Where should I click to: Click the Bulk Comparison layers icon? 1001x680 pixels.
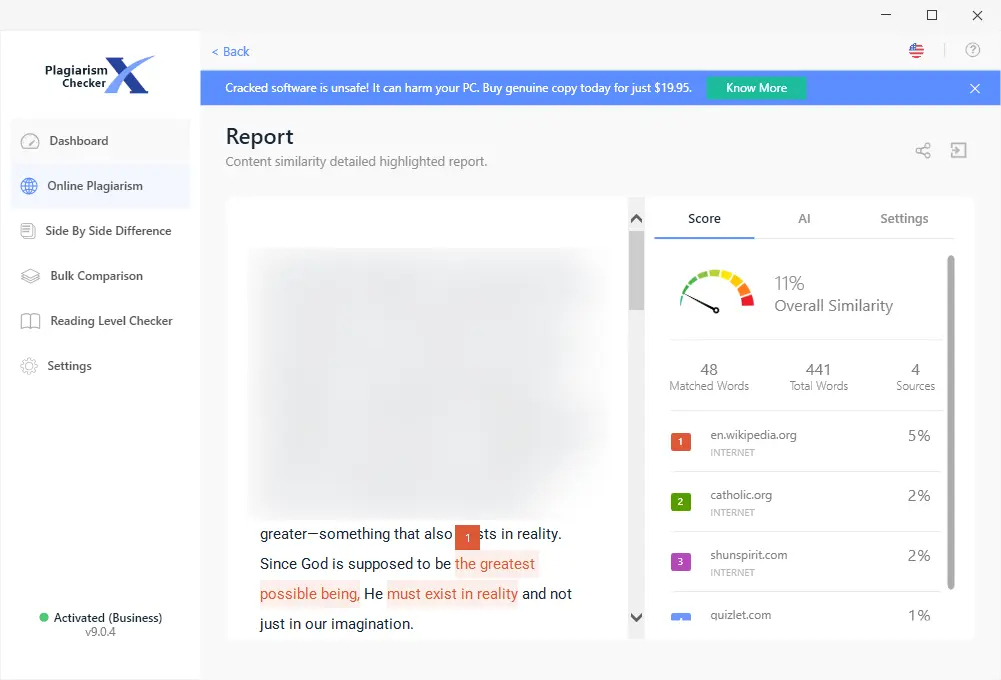click(x=30, y=276)
